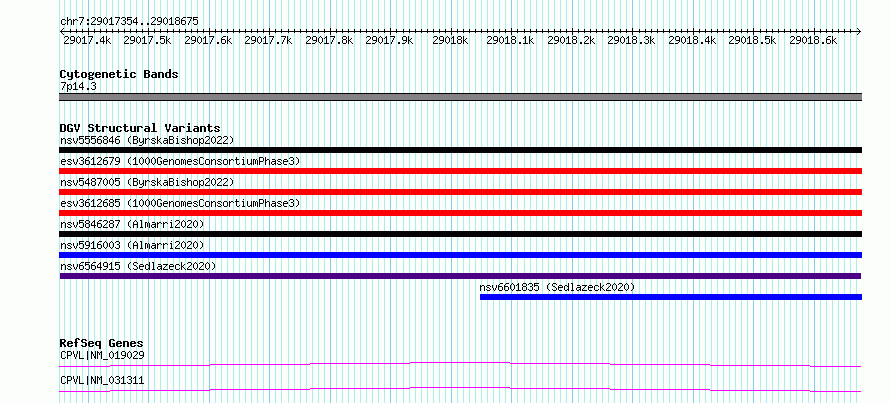Open the nsv5916003 (Almarri2020) label
890x403 pixels.
(132, 245)
